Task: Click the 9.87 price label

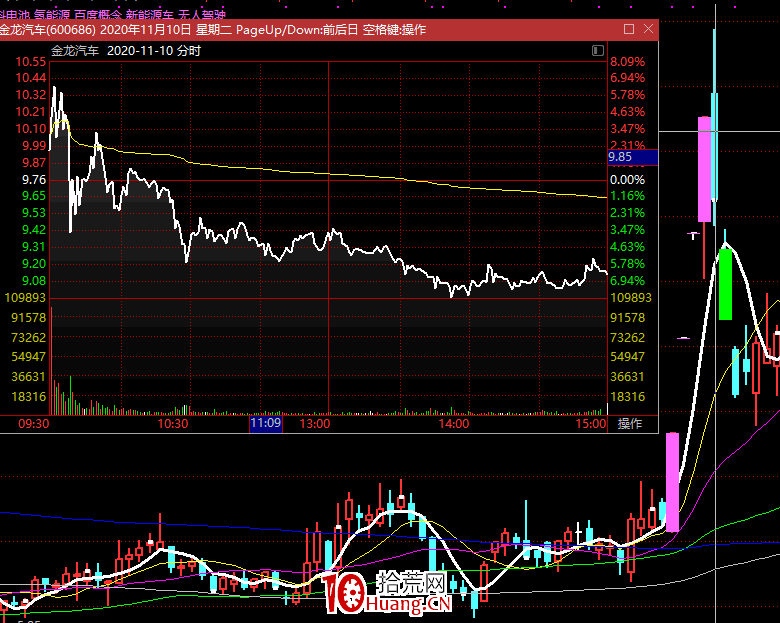Action: click(34, 163)
